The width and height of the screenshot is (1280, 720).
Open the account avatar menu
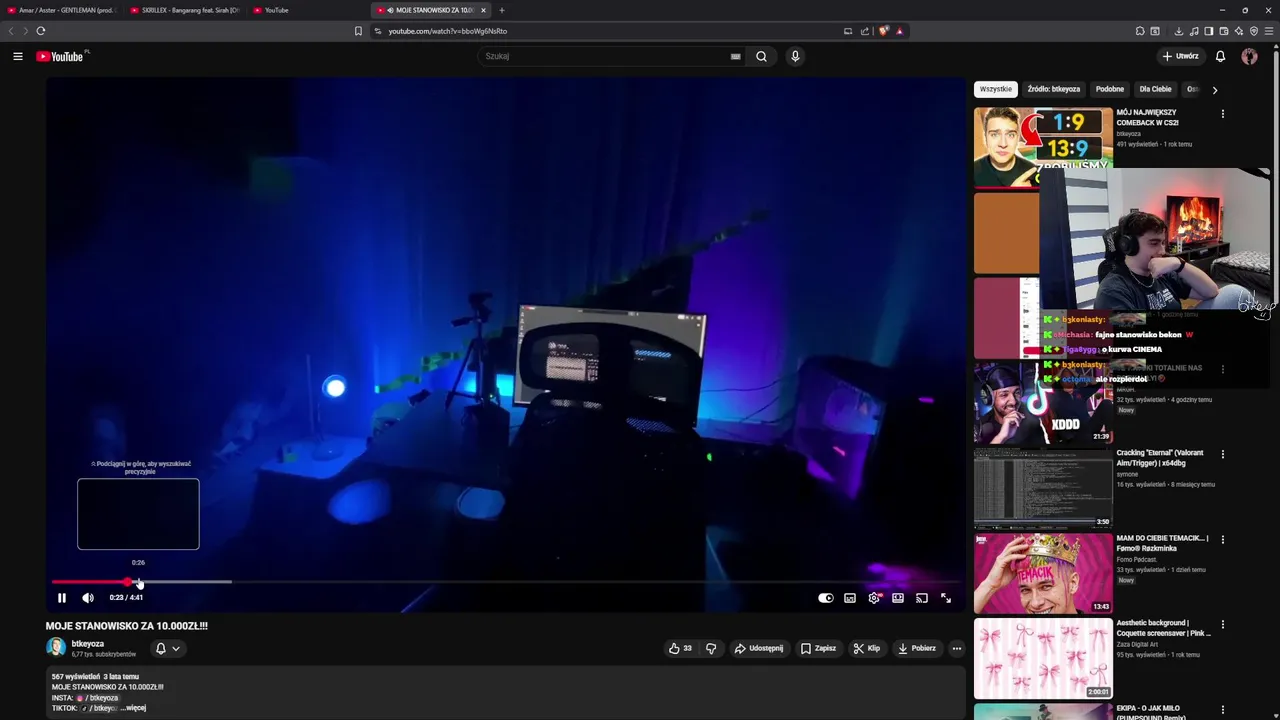[x=1249, y=56]
